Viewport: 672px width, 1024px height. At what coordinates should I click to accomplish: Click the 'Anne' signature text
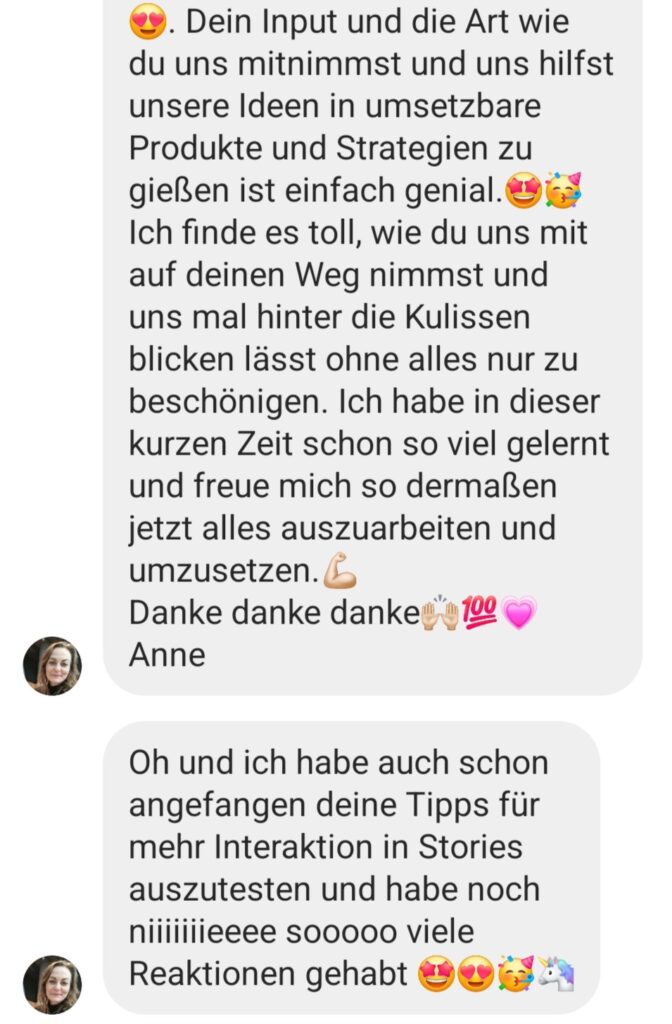click(167, 655)
